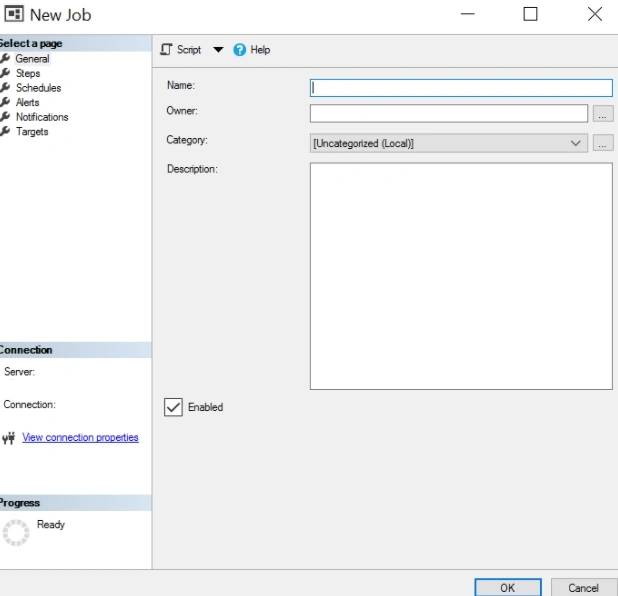Image resolution: width=618 pixels, height=596 pixels.
Task: Open Help via the question mark icon
Action: pos(239,50)
